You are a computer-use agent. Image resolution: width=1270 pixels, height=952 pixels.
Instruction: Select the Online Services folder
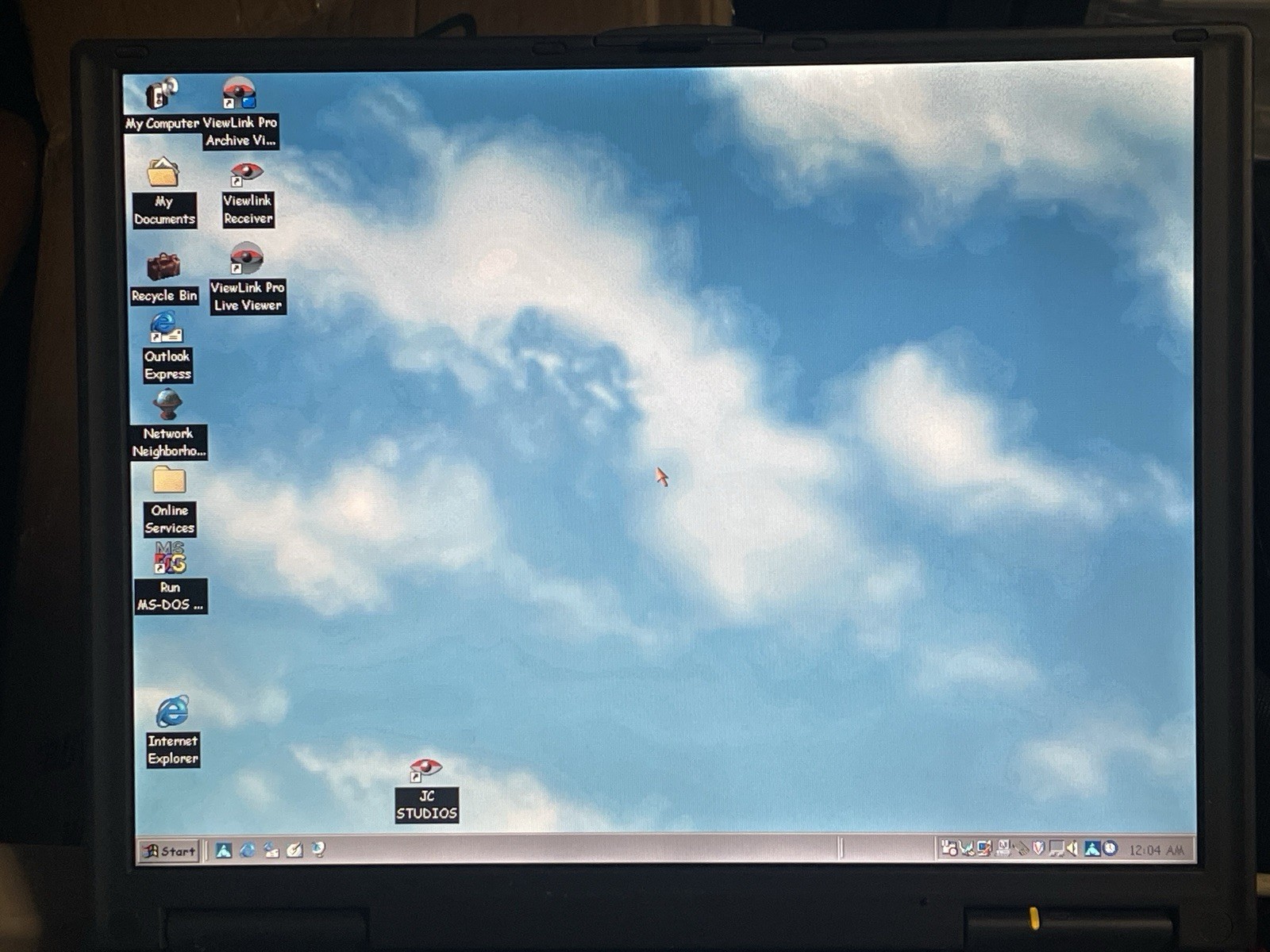click(169, 480)
